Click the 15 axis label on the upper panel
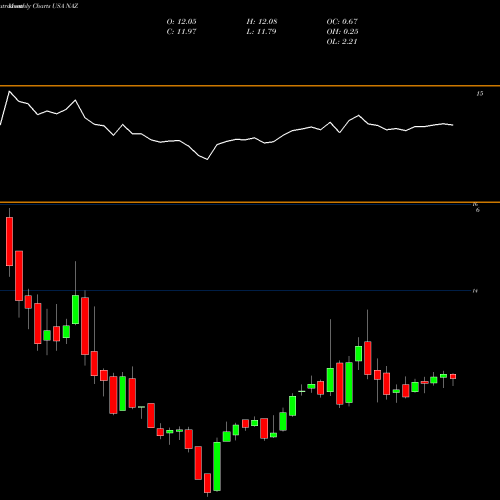Viewport: 500px width, 500px height. (x=479, y=94)
